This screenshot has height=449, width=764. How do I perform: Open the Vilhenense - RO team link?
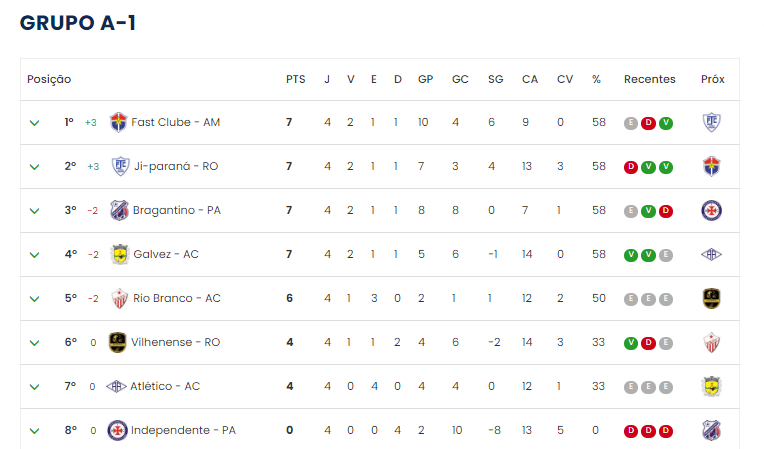(x=175, y=342)
